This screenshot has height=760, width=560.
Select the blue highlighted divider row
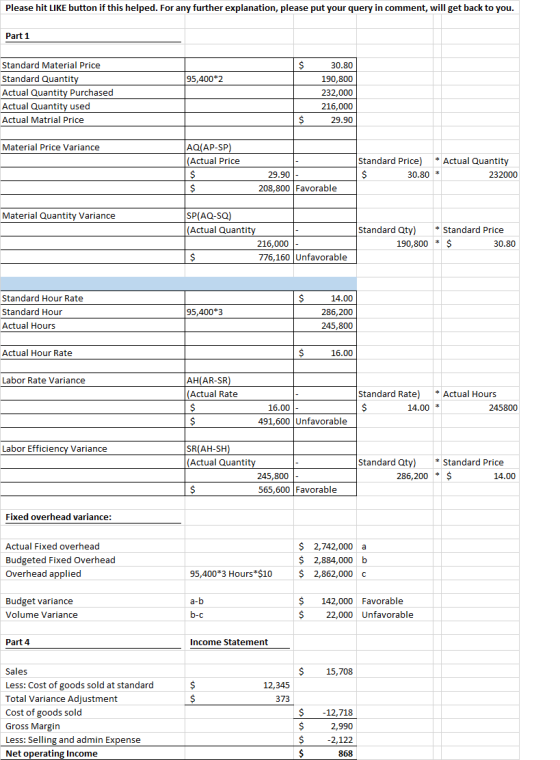[x=178, y=284]
